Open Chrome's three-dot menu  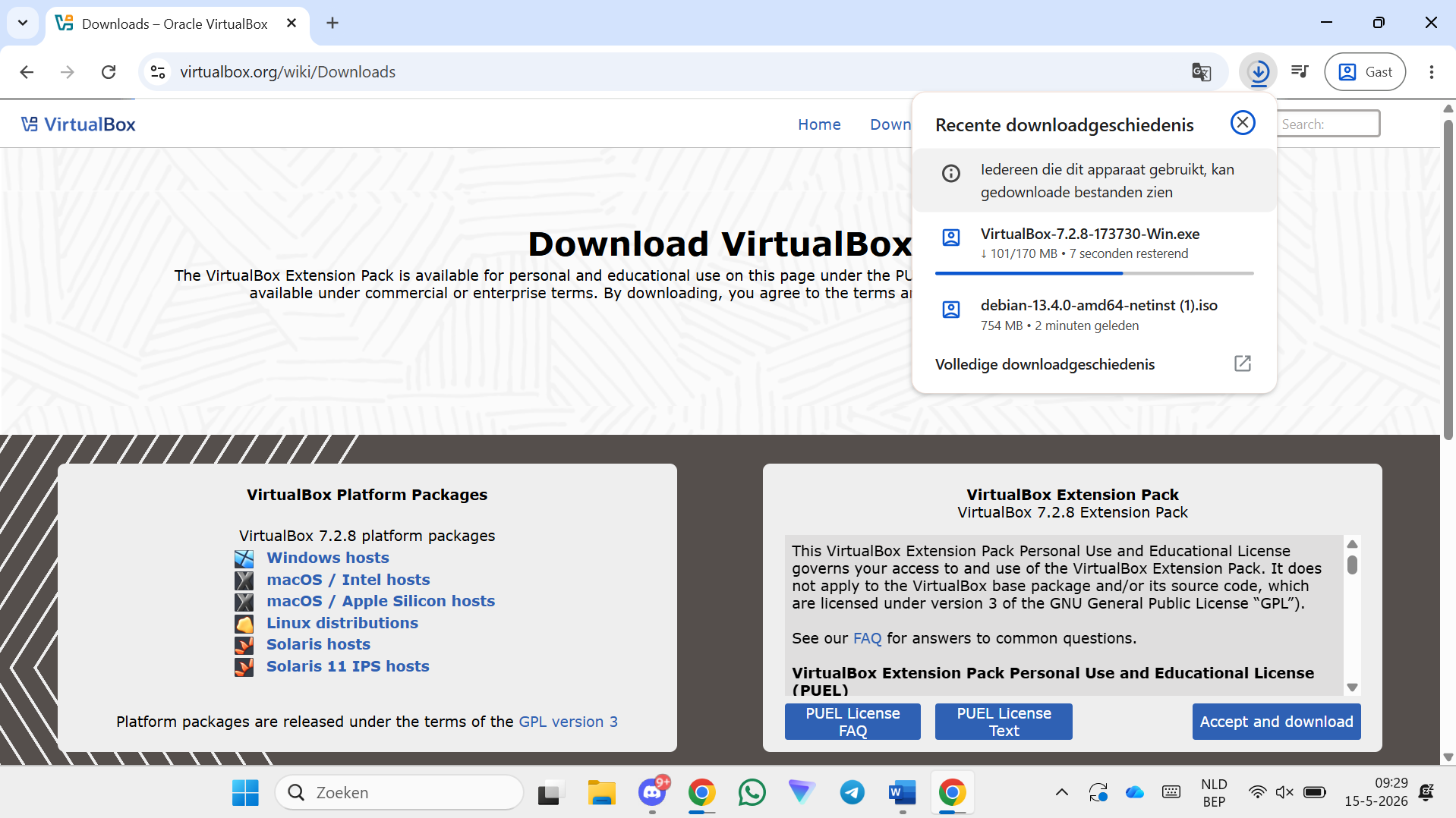tap(1431, 72)
